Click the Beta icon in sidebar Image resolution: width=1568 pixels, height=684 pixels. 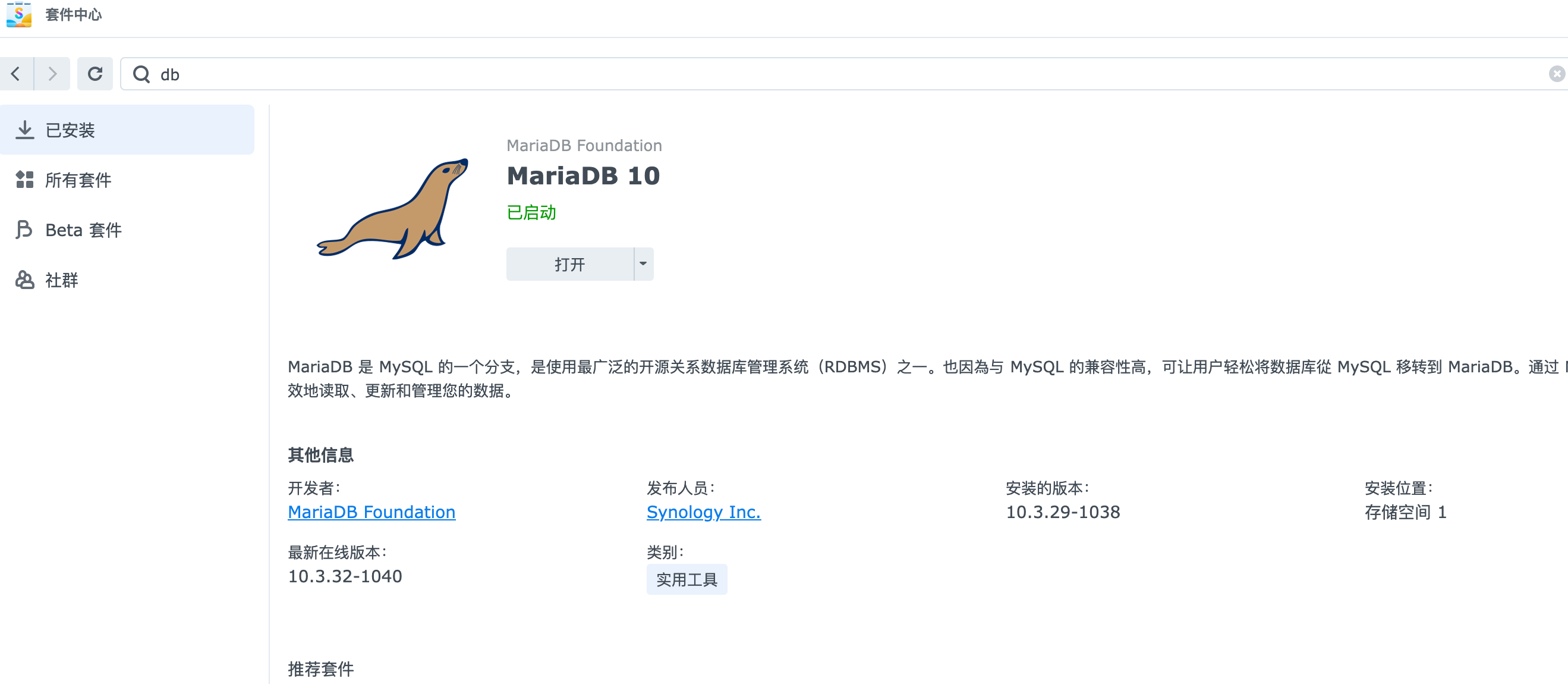(24, 230)
